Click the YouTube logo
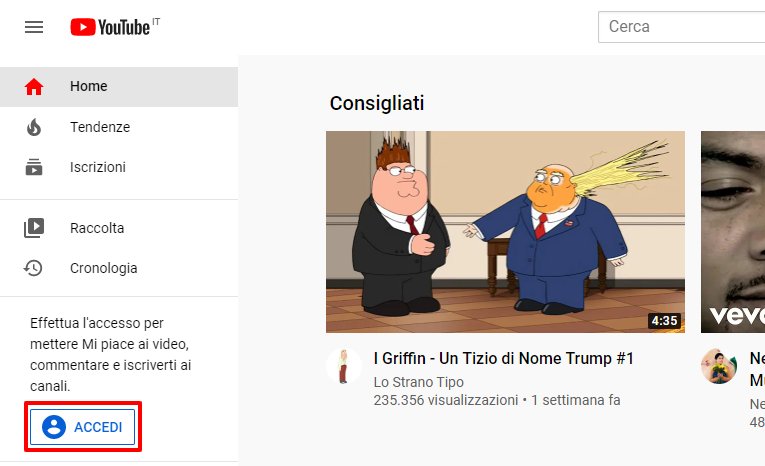 click(x=115, y=27)
